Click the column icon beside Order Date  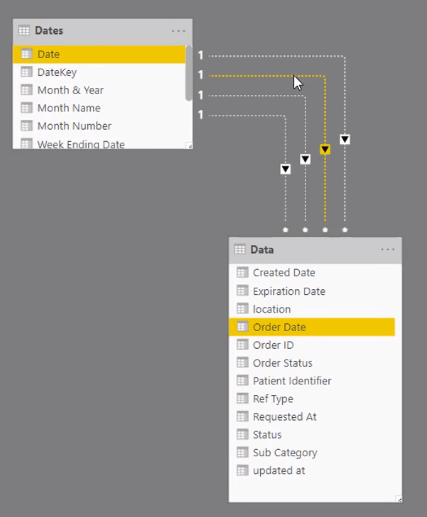pos(242,327)
